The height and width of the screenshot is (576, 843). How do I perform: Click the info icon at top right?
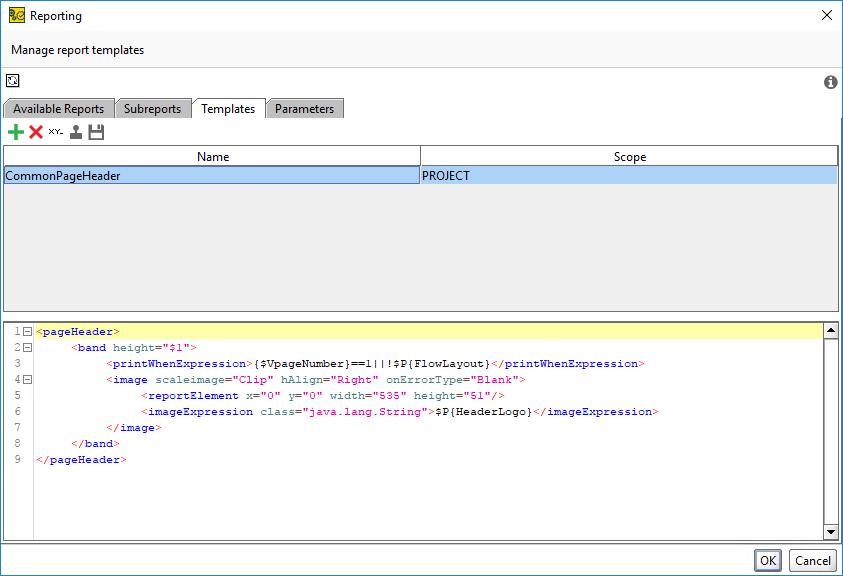830,82
